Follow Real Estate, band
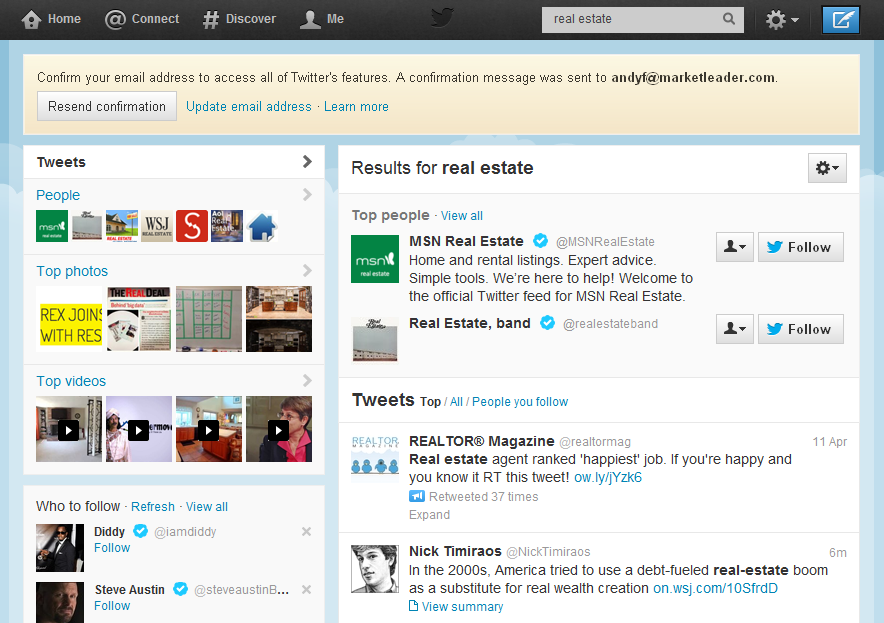 pyautogui.click(x=801, y=329)
